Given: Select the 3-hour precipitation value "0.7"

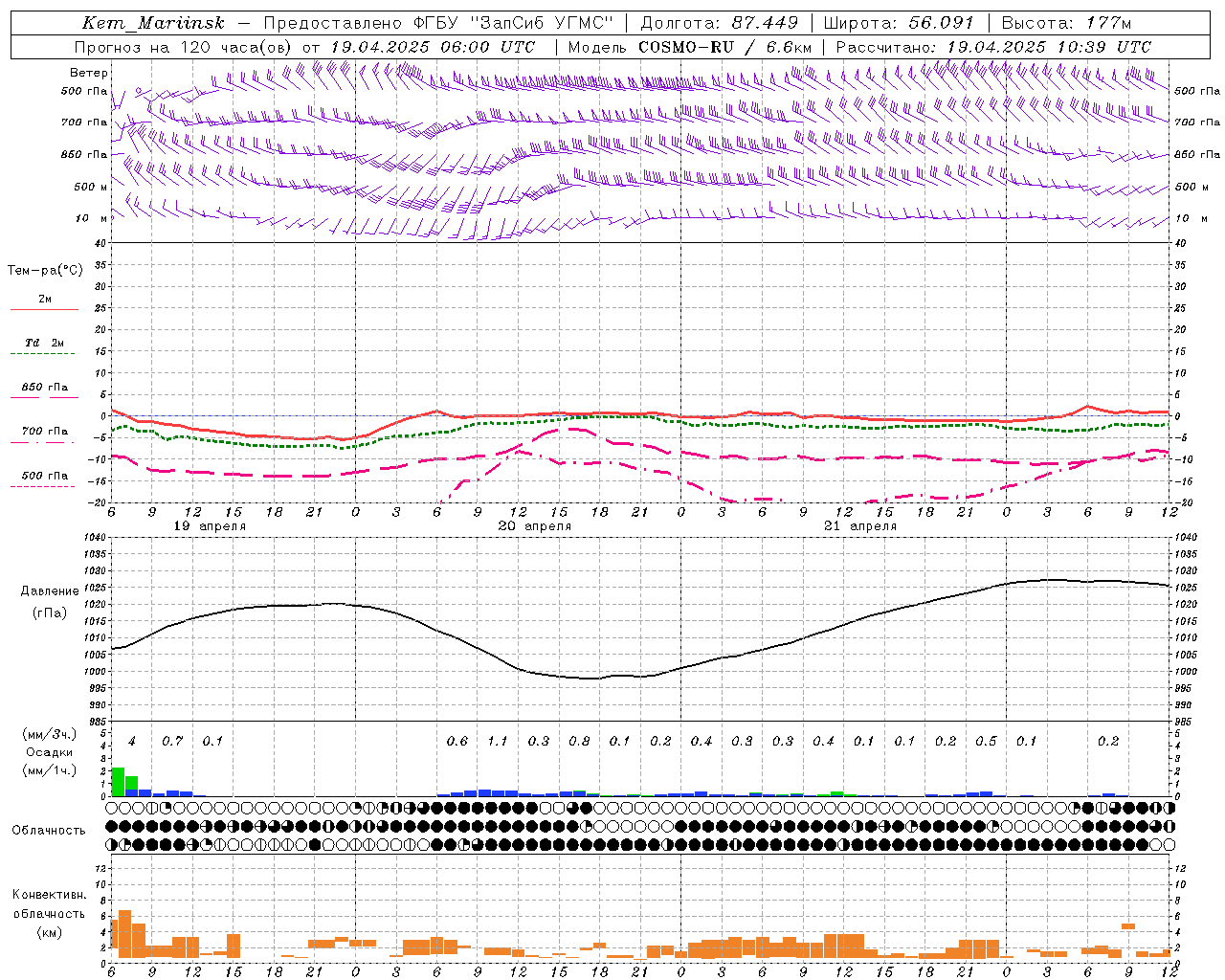Looking at the screenshot, I should click(172, 742).
